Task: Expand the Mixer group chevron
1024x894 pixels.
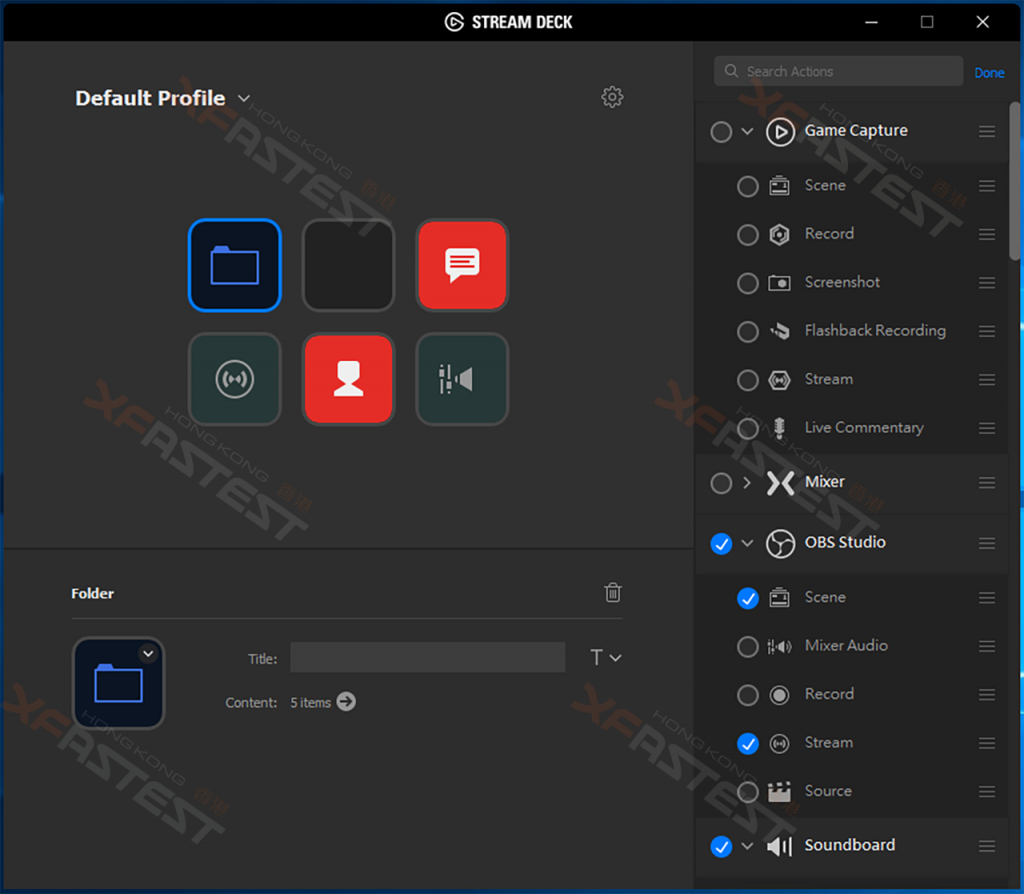Action: (747, 483)
